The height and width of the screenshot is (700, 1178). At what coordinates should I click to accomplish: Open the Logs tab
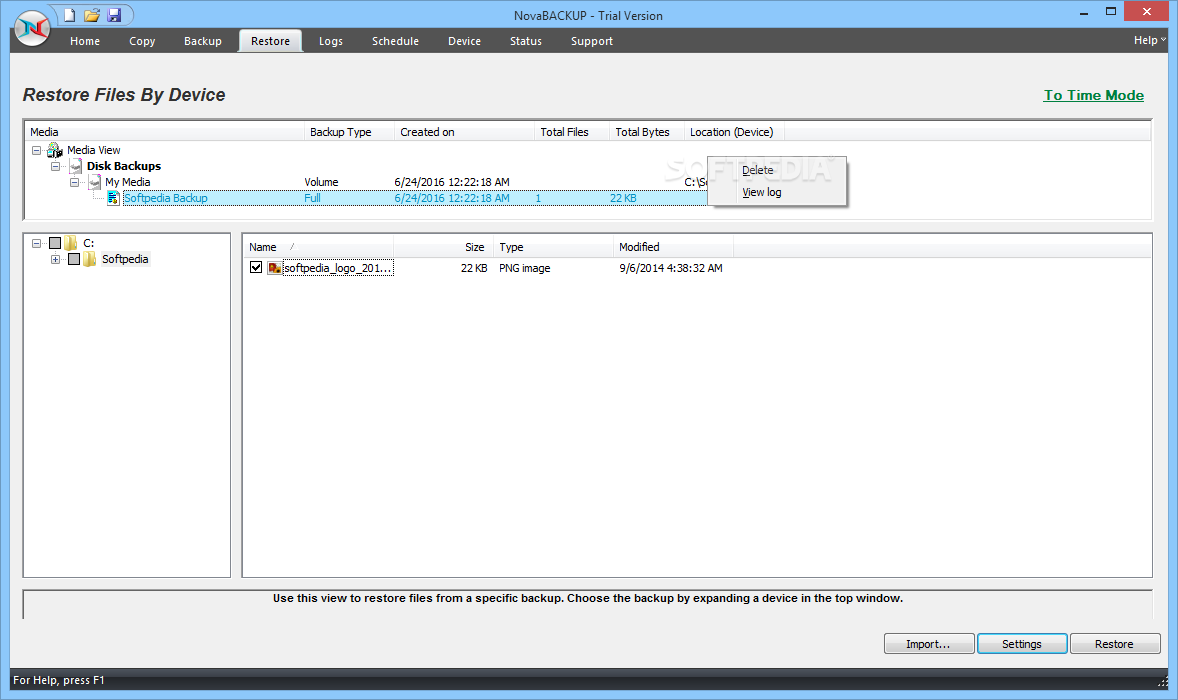(x=331, y=41)
